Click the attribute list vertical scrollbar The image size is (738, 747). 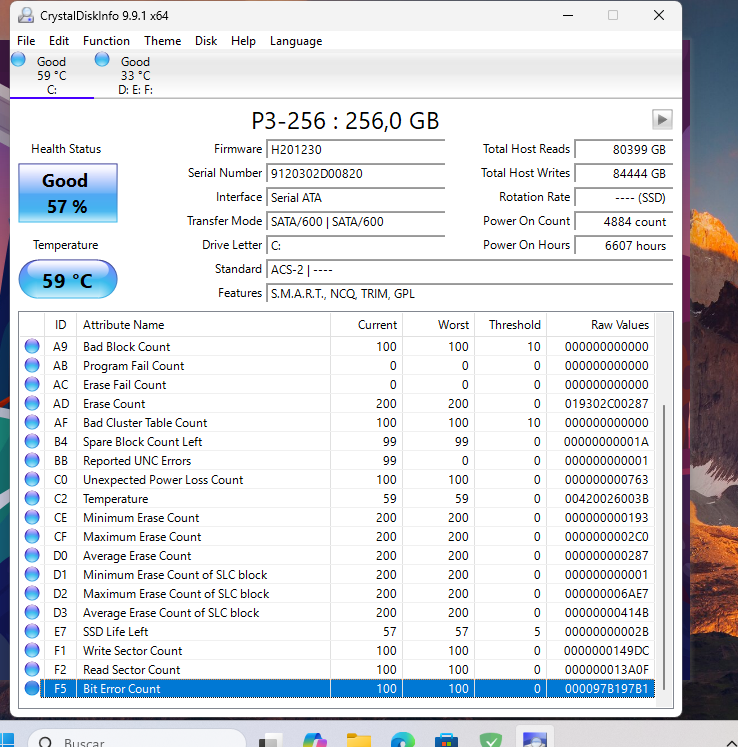(664, 547)
